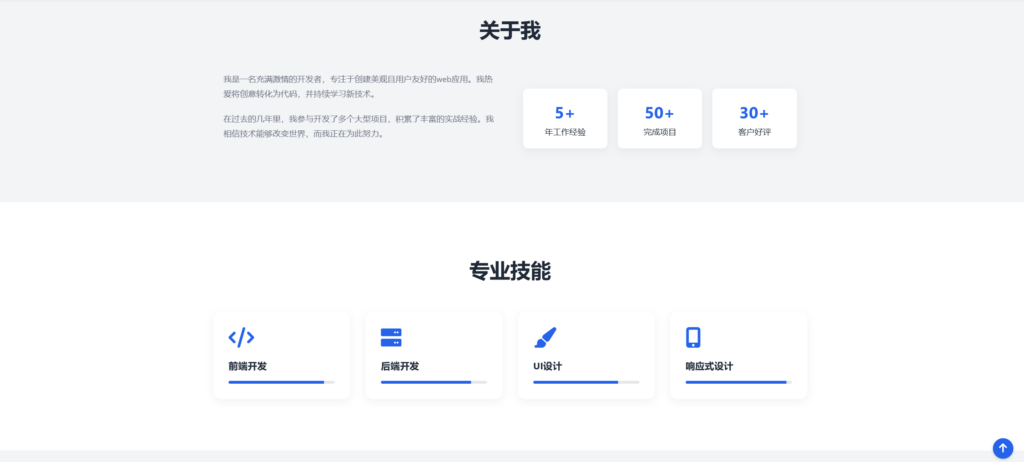Click the code brackets icon for 前端开发
This screenshot has width=1024, height=462.
241,337
